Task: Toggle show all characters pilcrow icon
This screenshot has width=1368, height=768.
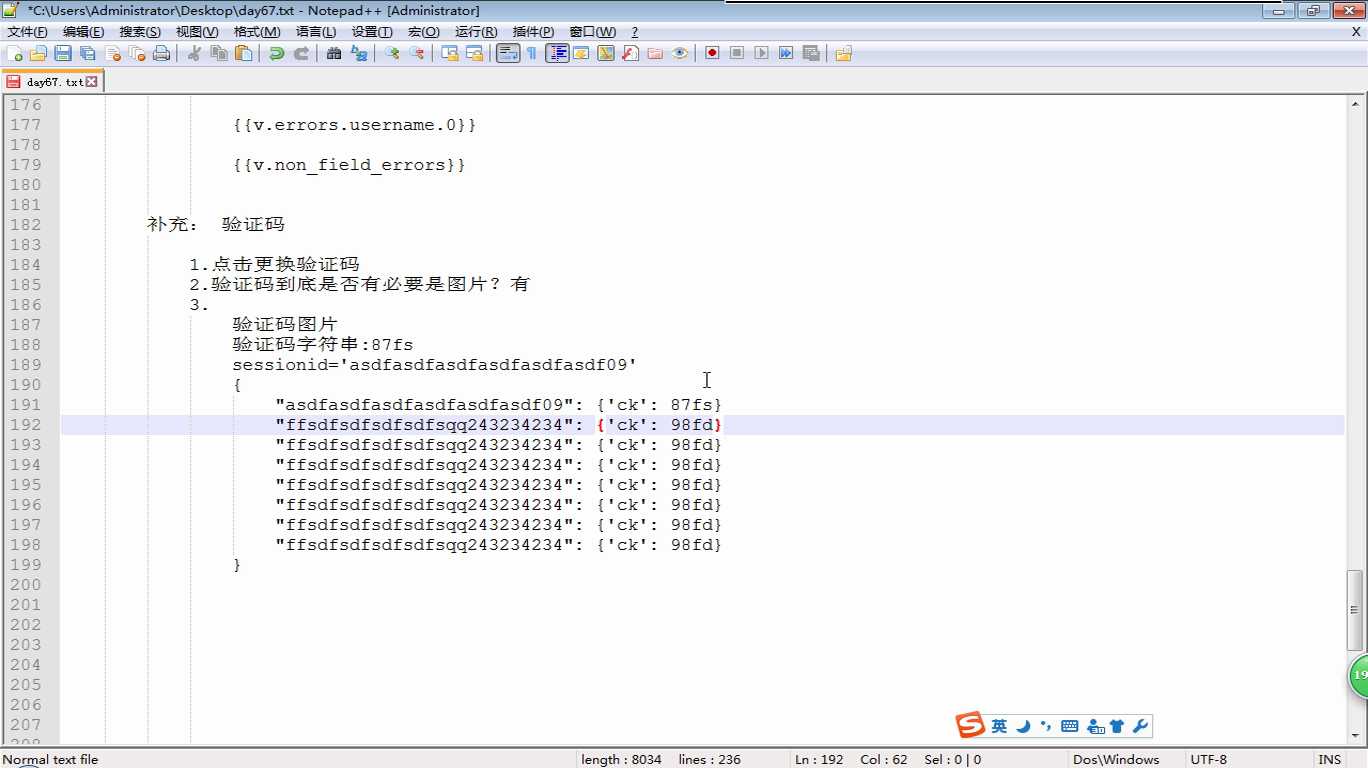Action: (x=532, y=54)
